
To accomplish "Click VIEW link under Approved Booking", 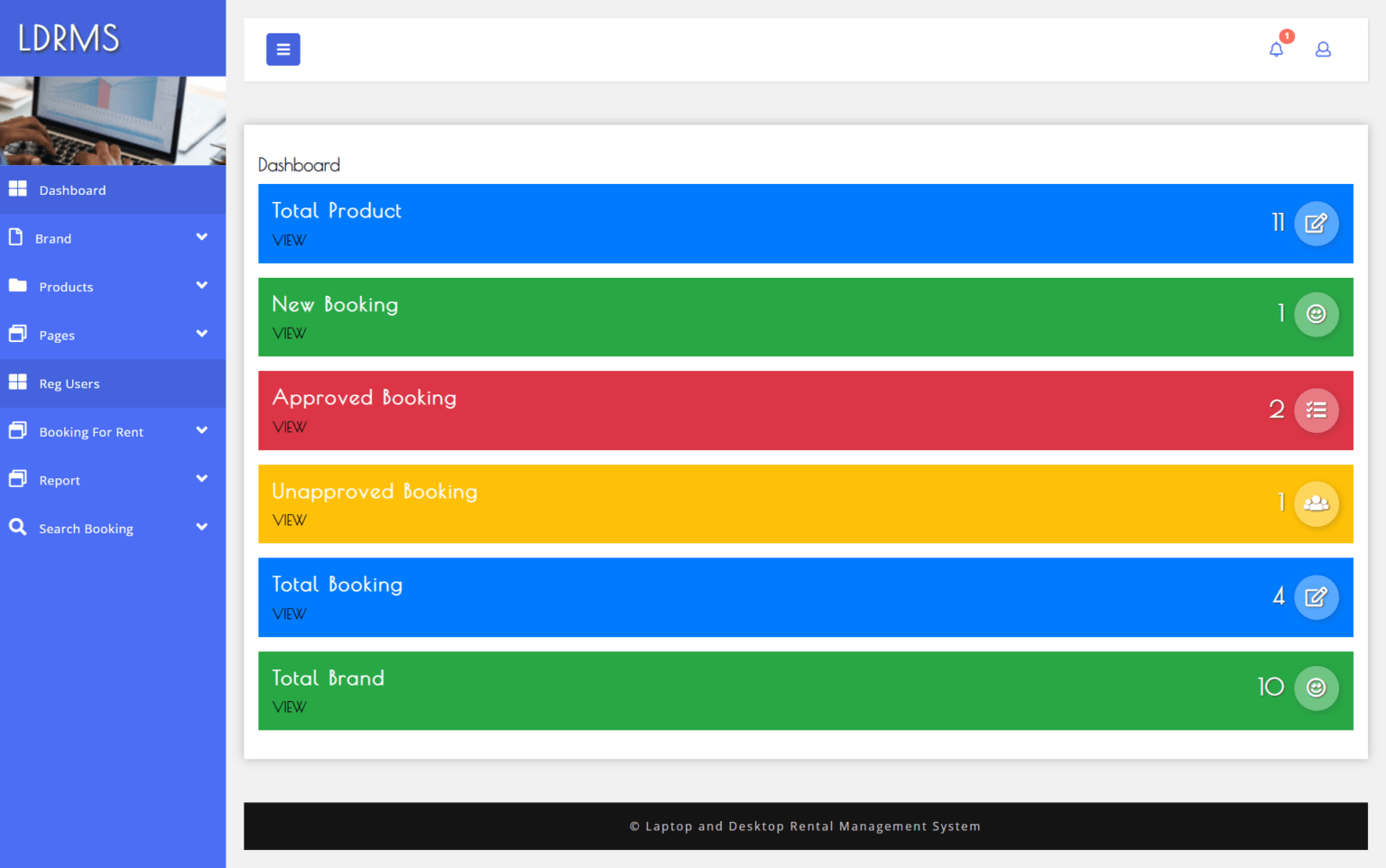I will coord(289,427).
